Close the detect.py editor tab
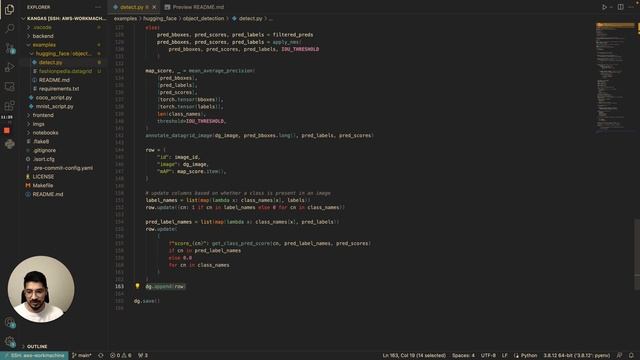 pyautogui.click(x=154, y=7)
